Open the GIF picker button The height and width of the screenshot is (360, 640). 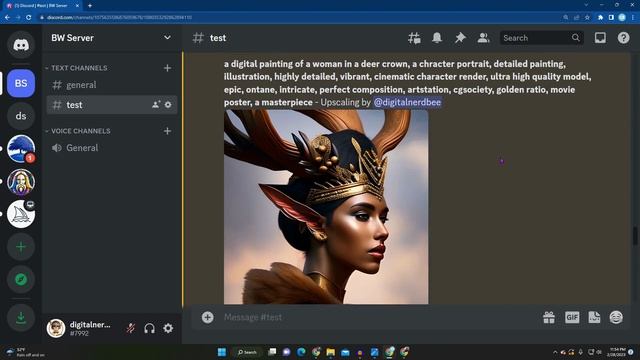[x=572, y=317]
